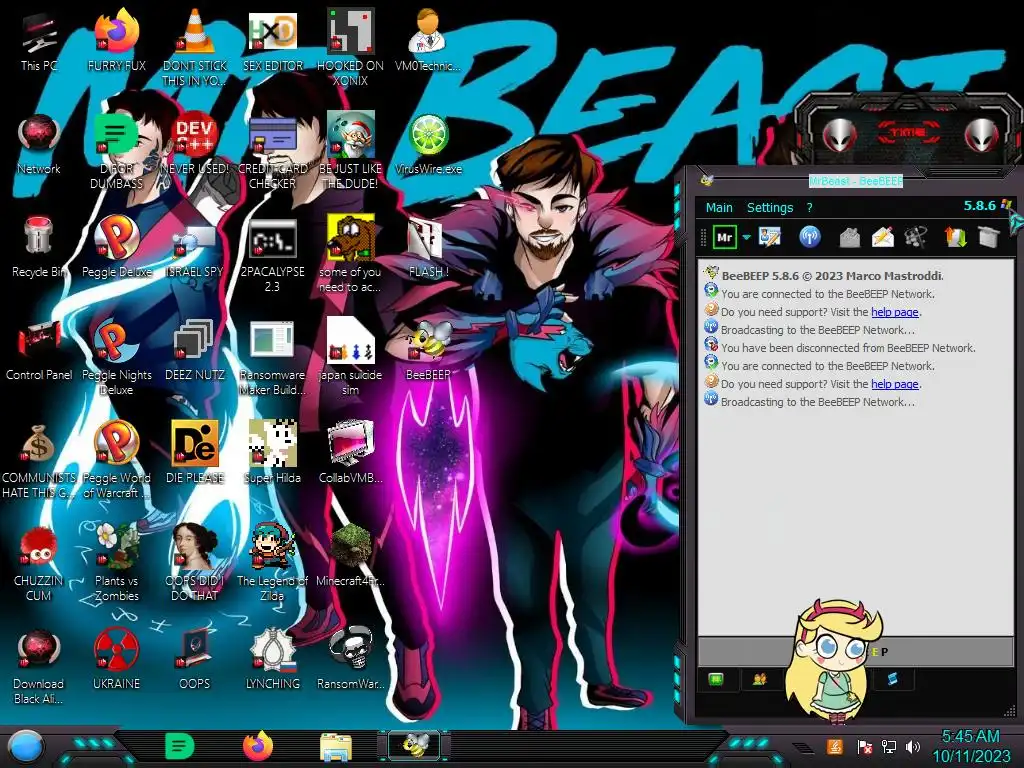Open the Action Center flag tray icon
Screen dimensions: 1024x768
(x=865, y=746)
